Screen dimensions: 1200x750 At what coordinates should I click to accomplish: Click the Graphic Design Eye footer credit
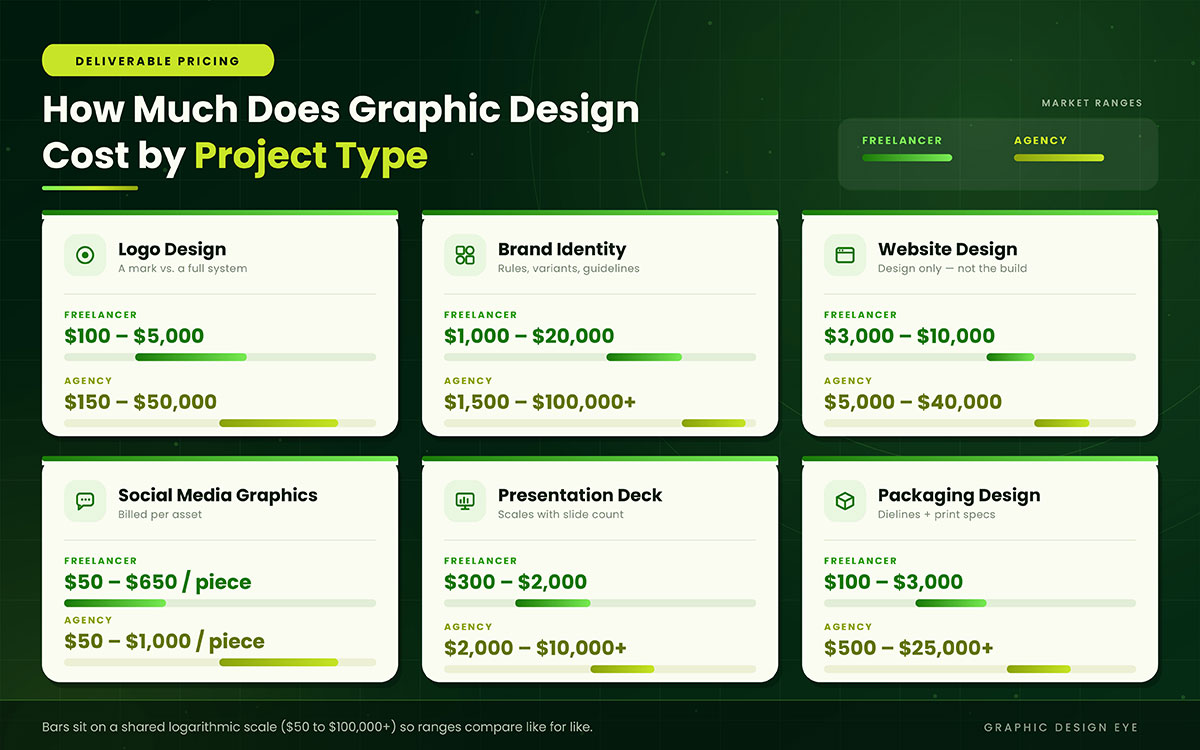pyautogui.click(x=1061, y=728)
